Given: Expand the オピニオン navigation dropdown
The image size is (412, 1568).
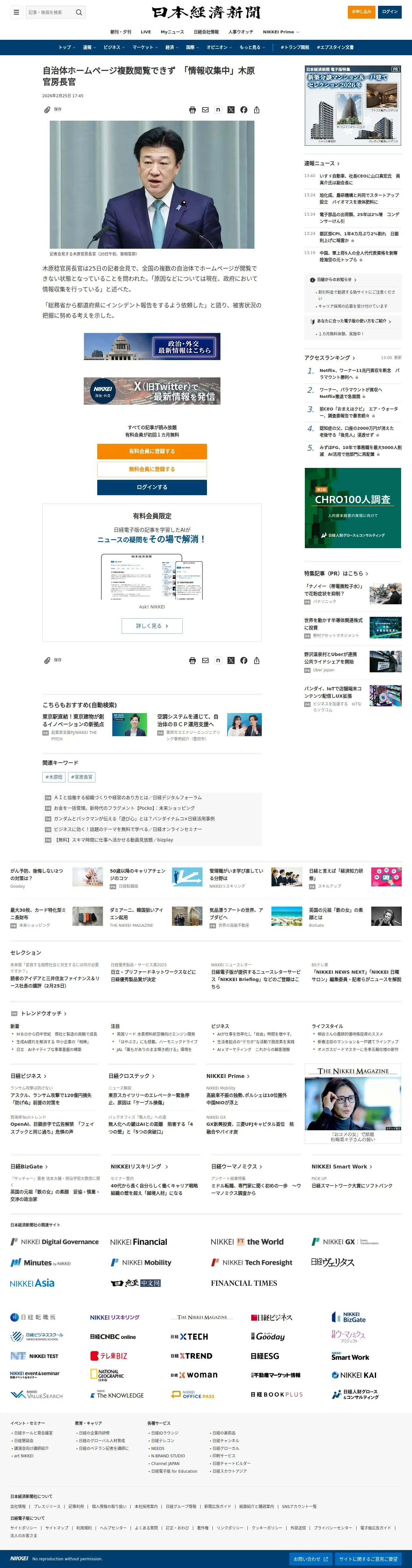Looking at the screenshot, I should click(x=219, y=47).
